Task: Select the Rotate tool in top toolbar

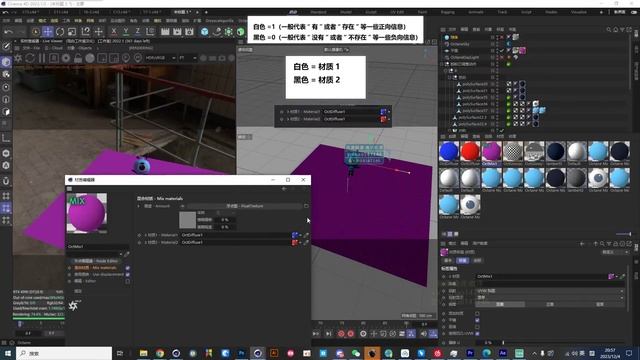Action: (60, 31)
